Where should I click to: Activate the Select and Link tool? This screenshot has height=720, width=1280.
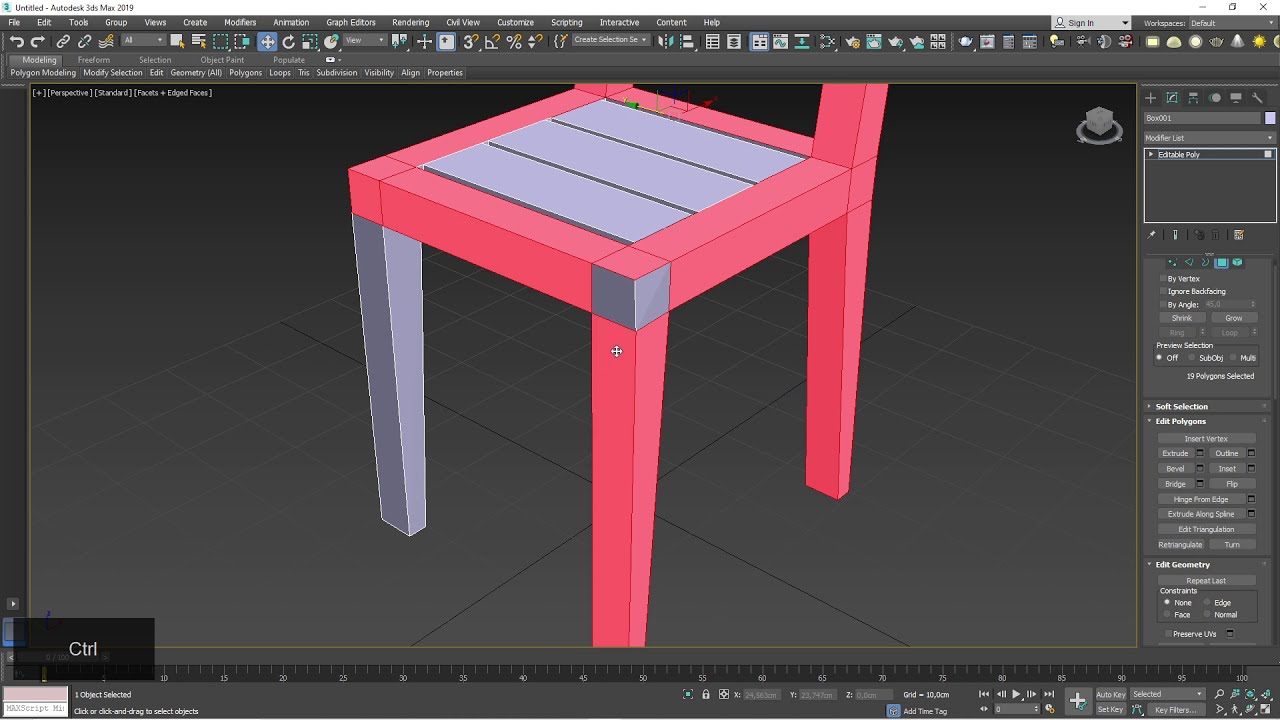point(63,41)
